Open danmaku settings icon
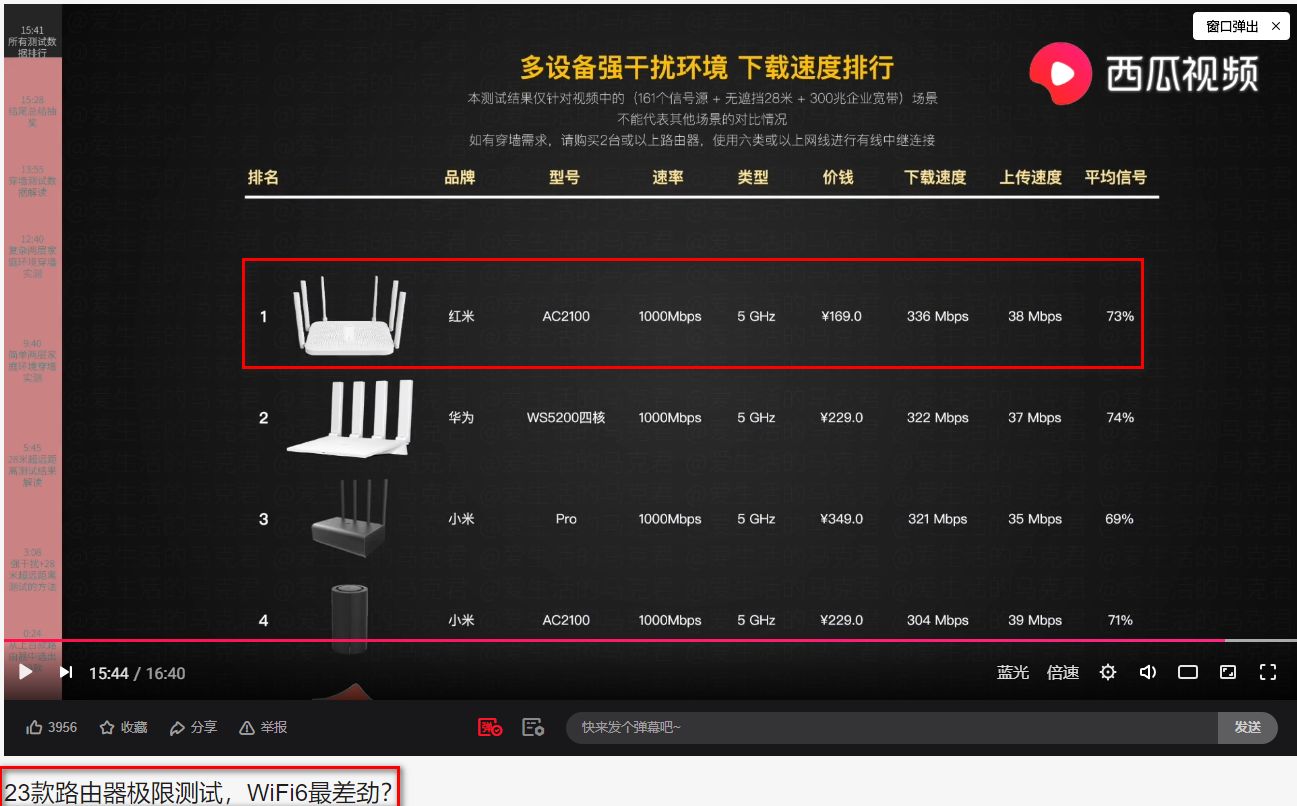 [x=533, y=727]
